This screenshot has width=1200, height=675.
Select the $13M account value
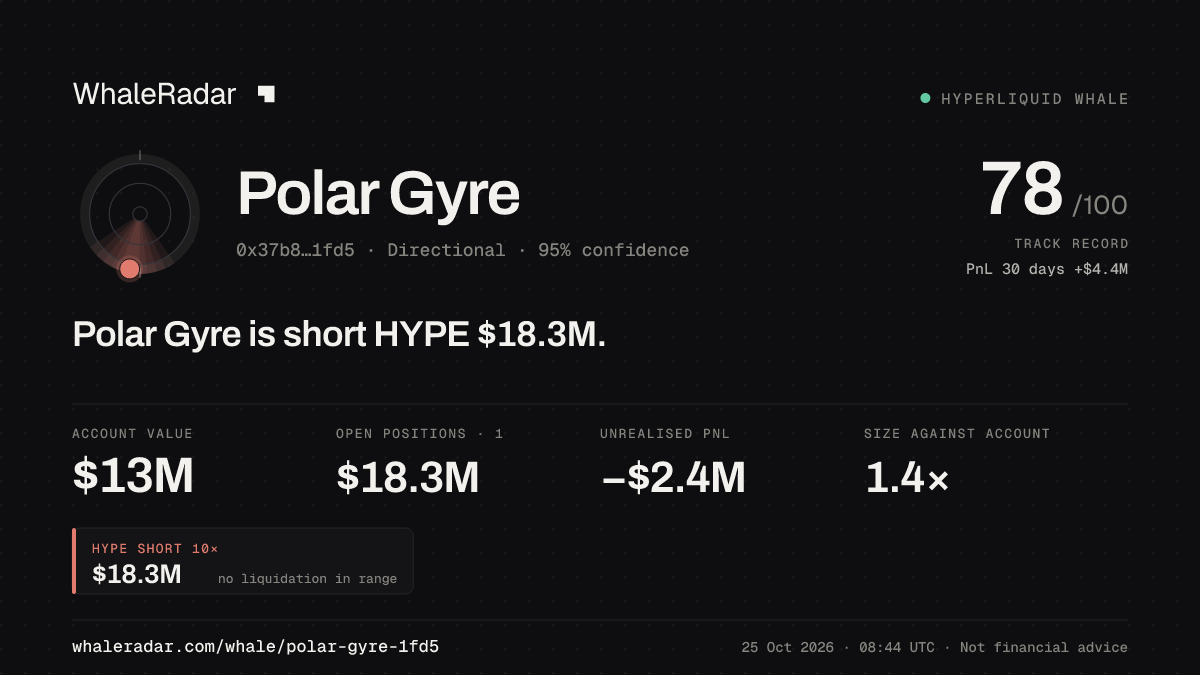[133, 476]
